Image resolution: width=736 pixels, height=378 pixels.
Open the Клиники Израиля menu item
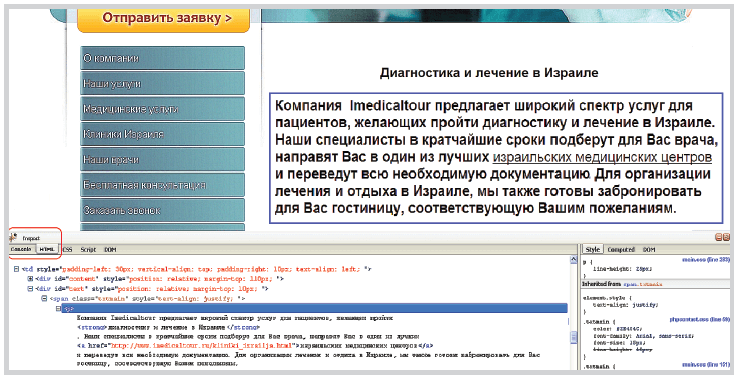tap(162, 134)
